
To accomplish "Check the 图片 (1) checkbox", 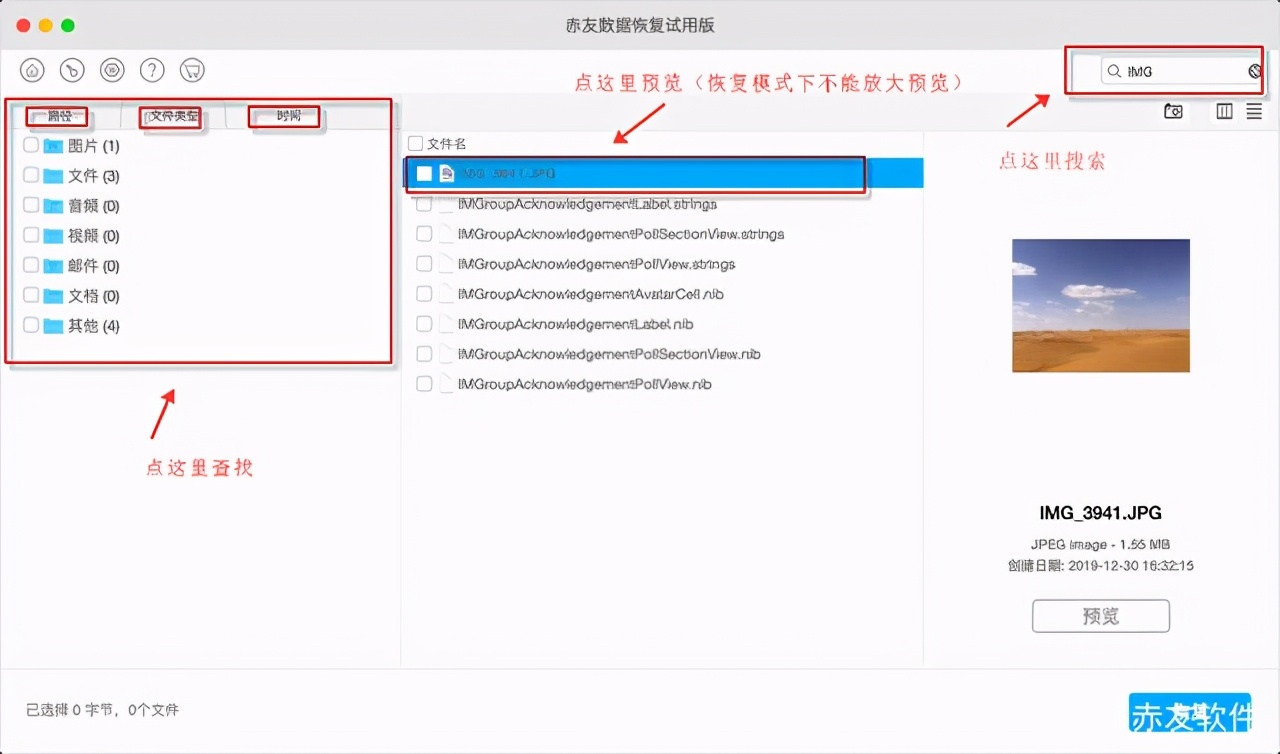I will click(29, 144).
